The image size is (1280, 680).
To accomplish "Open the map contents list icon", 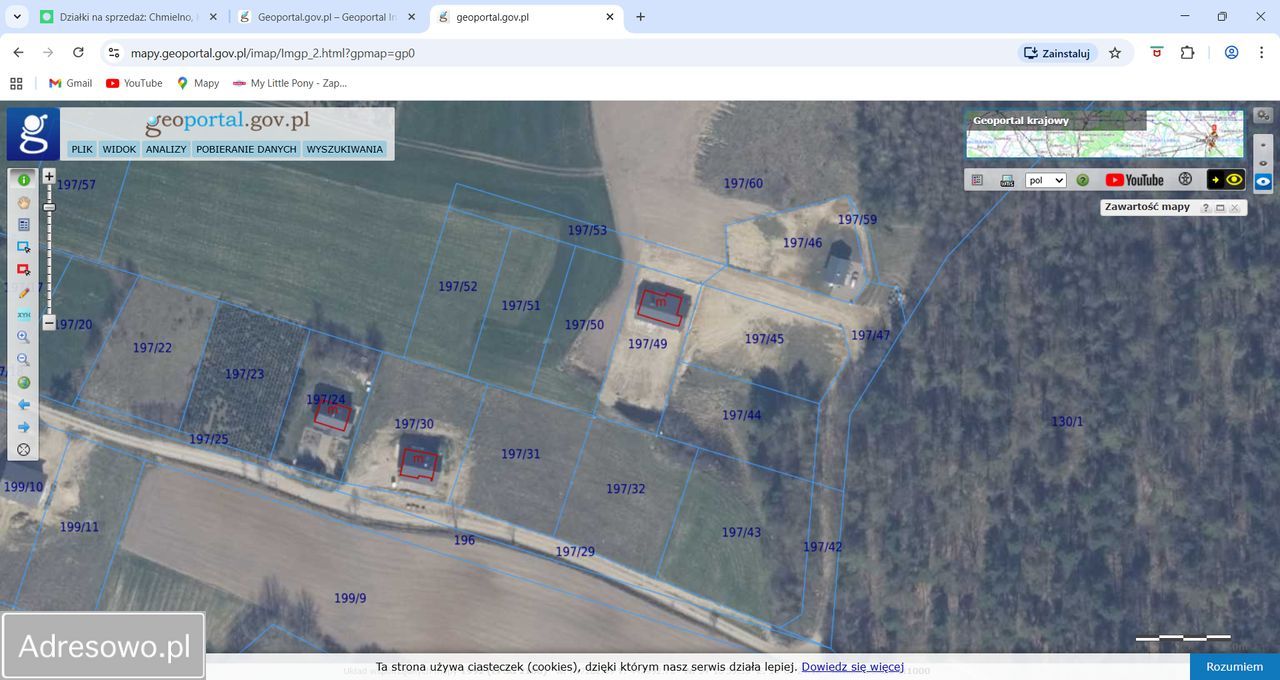I will coord(977,180).
